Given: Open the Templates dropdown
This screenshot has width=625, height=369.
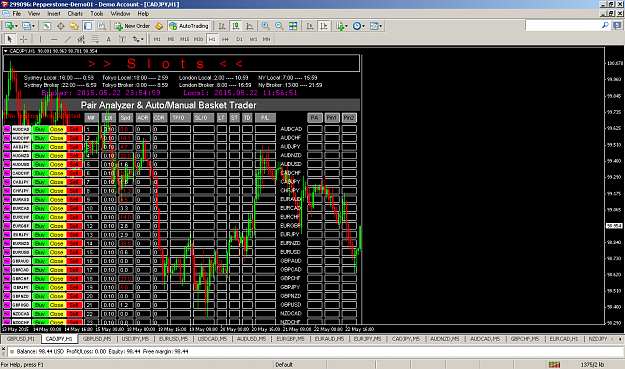Looking at the screenshot, I should (x=376, y=26).
